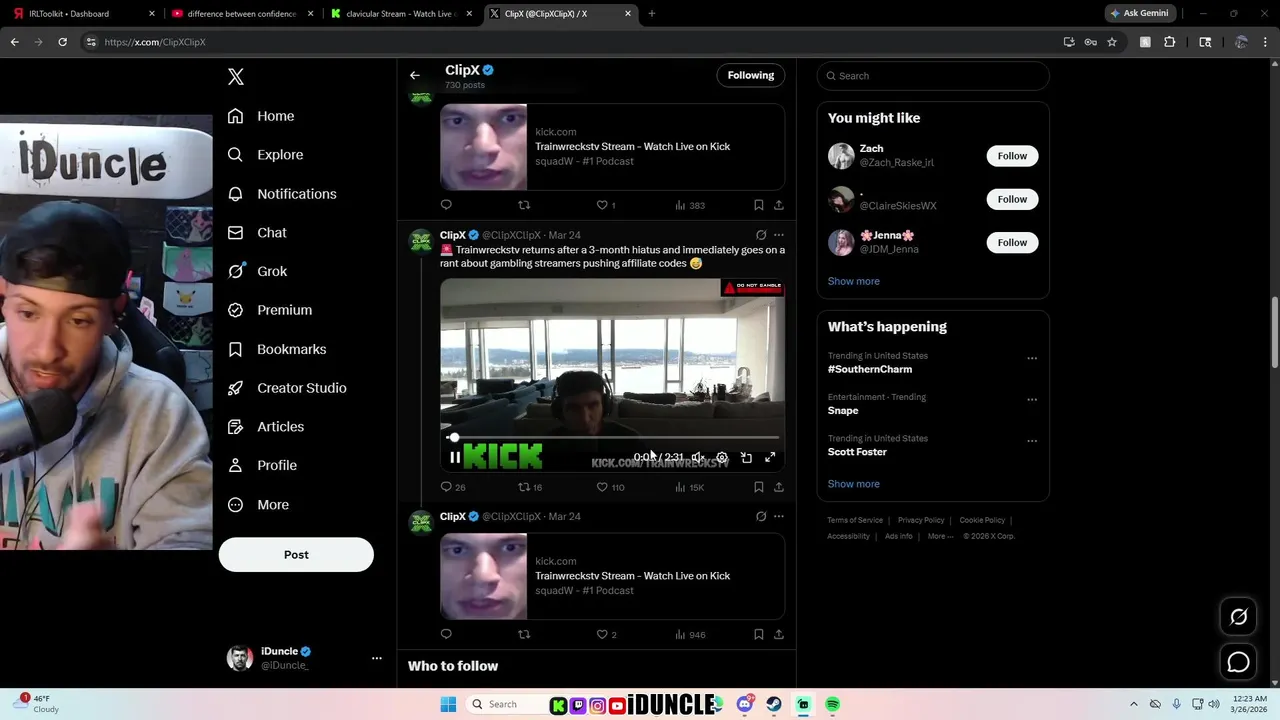Open the Mar 24 rant post's more options
The image size is (1280, 720).
click(x=779, y=235)
